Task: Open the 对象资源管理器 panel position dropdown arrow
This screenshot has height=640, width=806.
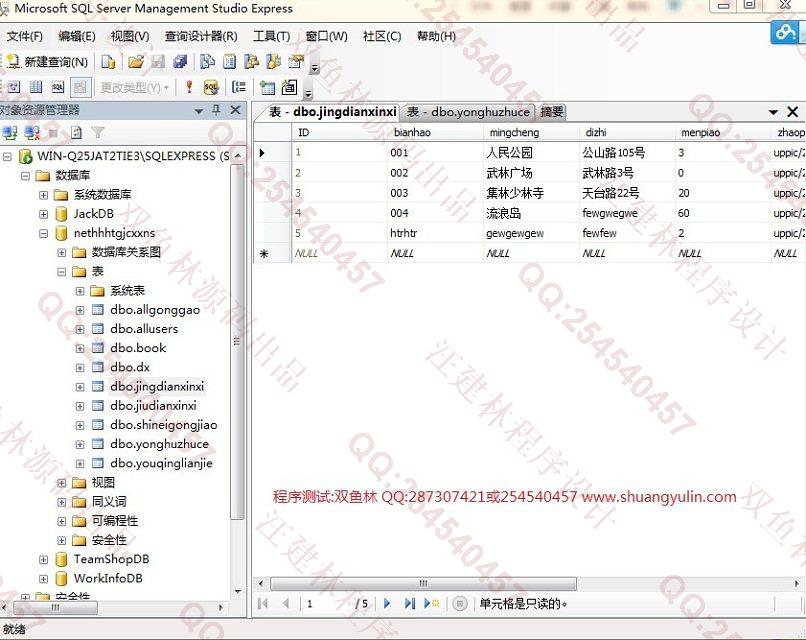Action: coord(199,111)
